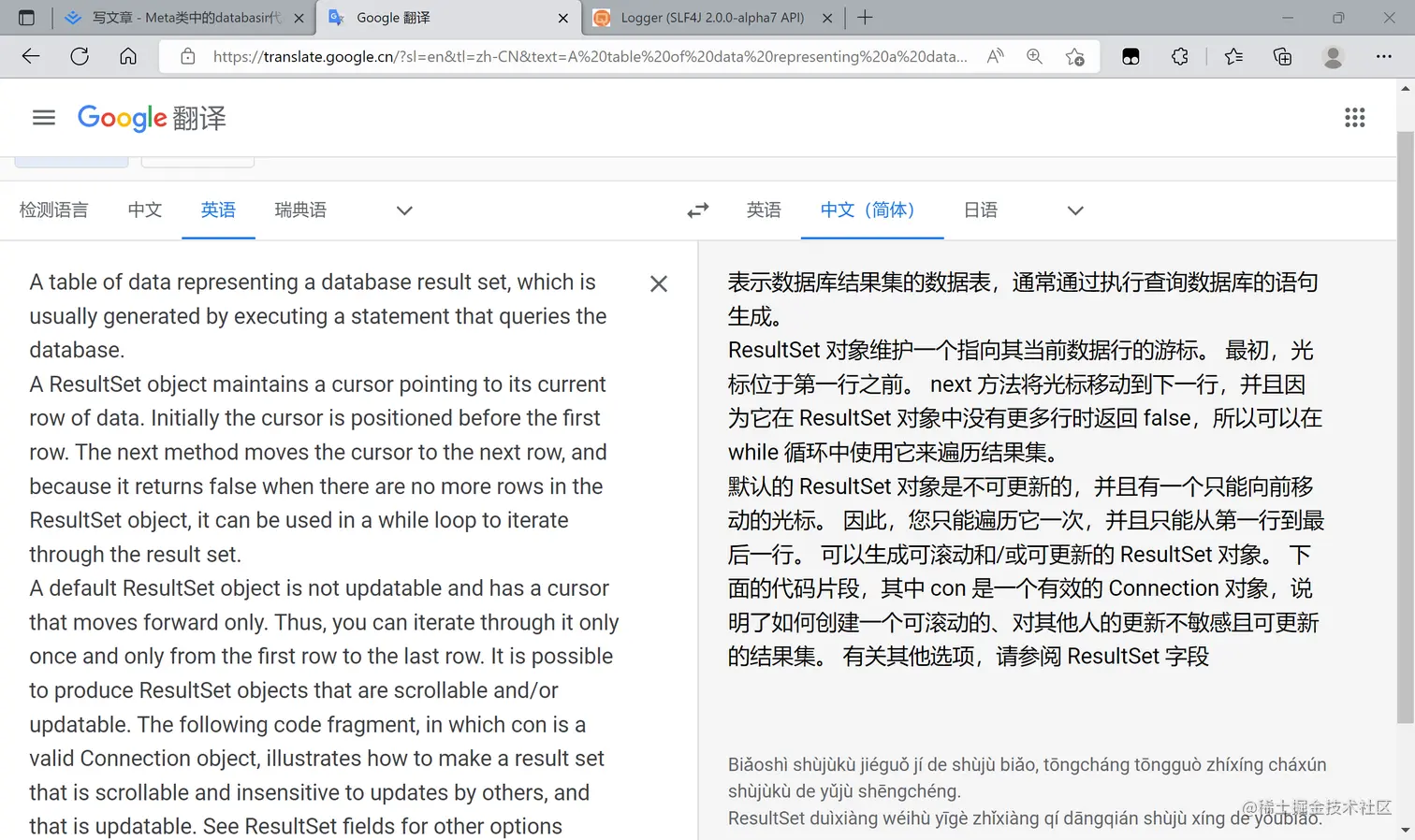
Task: Open the Google Translate main menu
Action: [44, 117]
